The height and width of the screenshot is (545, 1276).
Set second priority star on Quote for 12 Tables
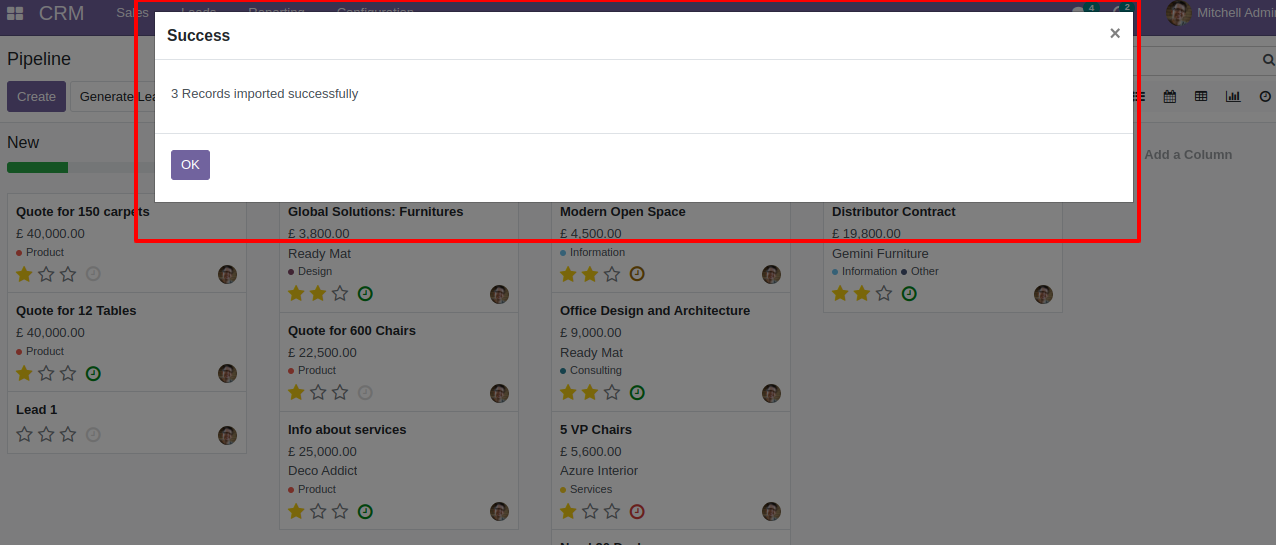(46, 373)
